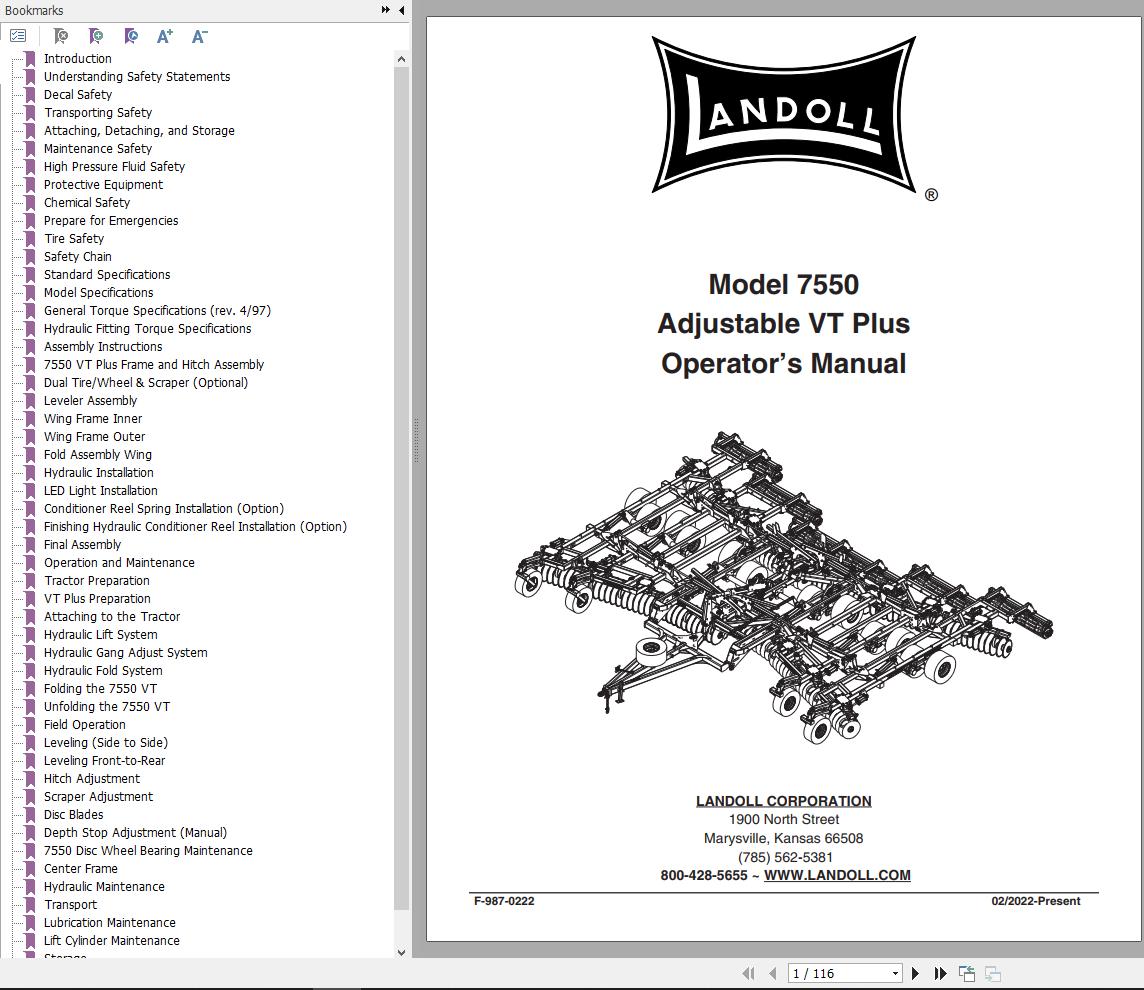This screenshot has height=990, width=1144.
Task: Open the bookmarks options menu icon
Action: coord(18,36)
